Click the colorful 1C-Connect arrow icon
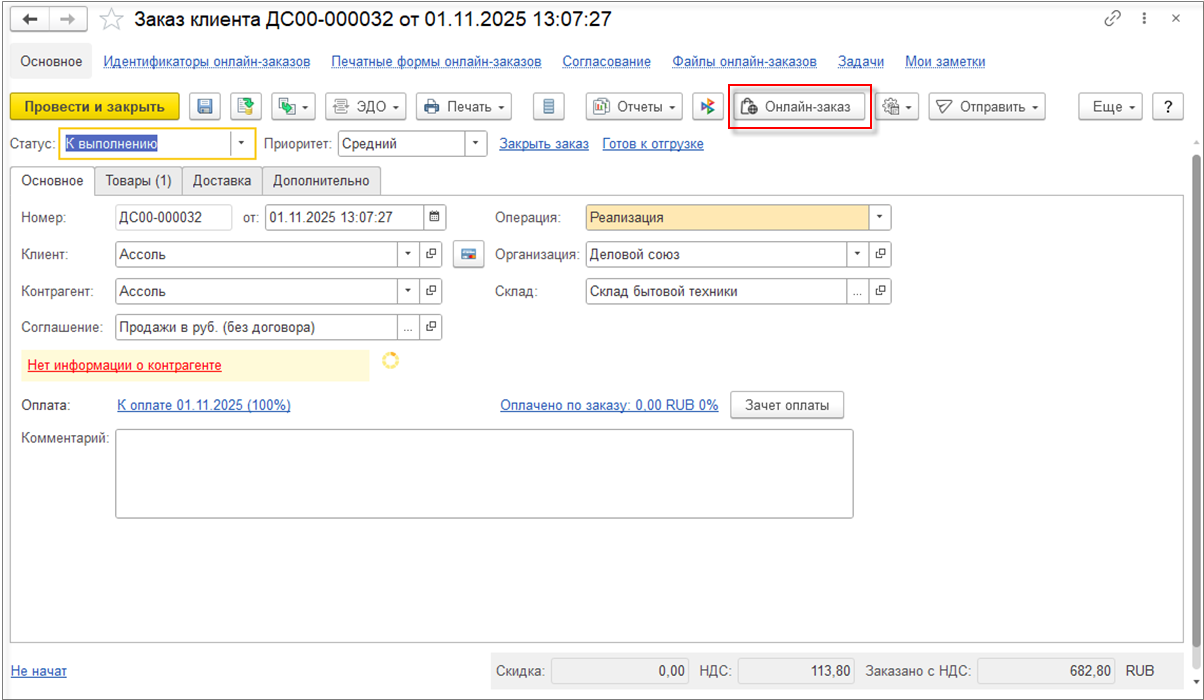 pos(708,107)
